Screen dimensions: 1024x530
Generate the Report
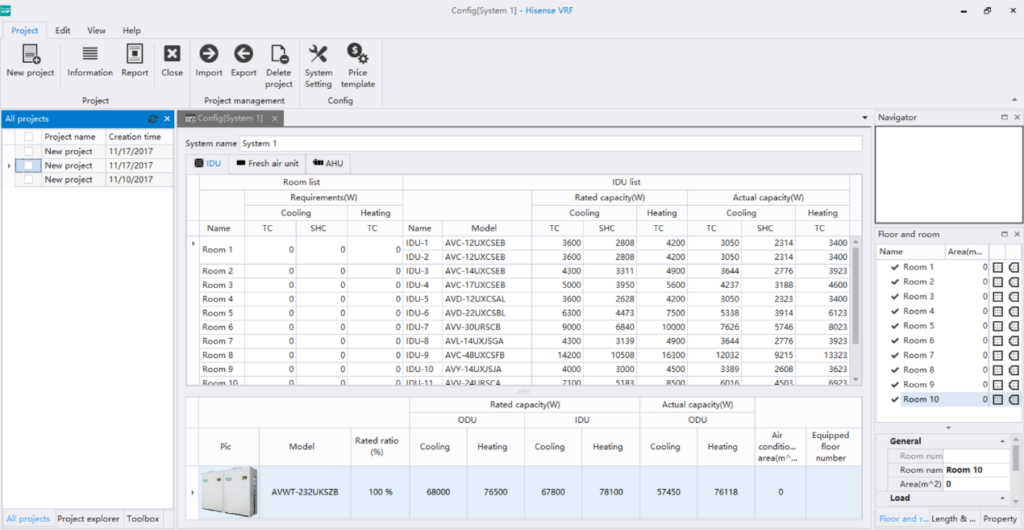(x=135, y=54)
